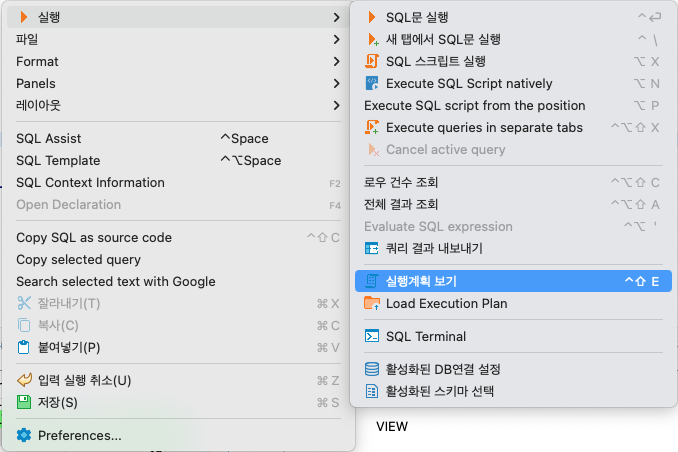Expand the Panels submenu arrow
This screenshot has width=678, height=452.
[x=336, y=83]
